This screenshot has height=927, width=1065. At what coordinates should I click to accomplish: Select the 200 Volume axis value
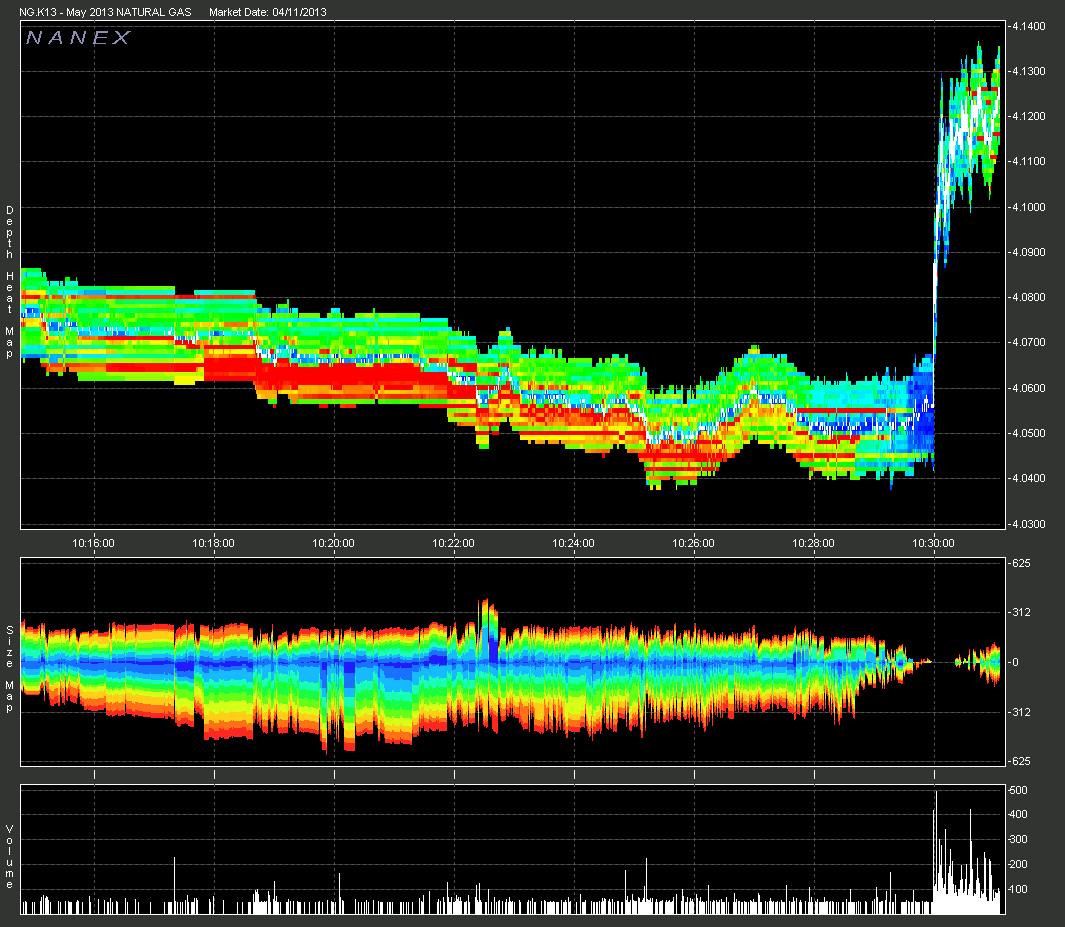(1019, 865)
